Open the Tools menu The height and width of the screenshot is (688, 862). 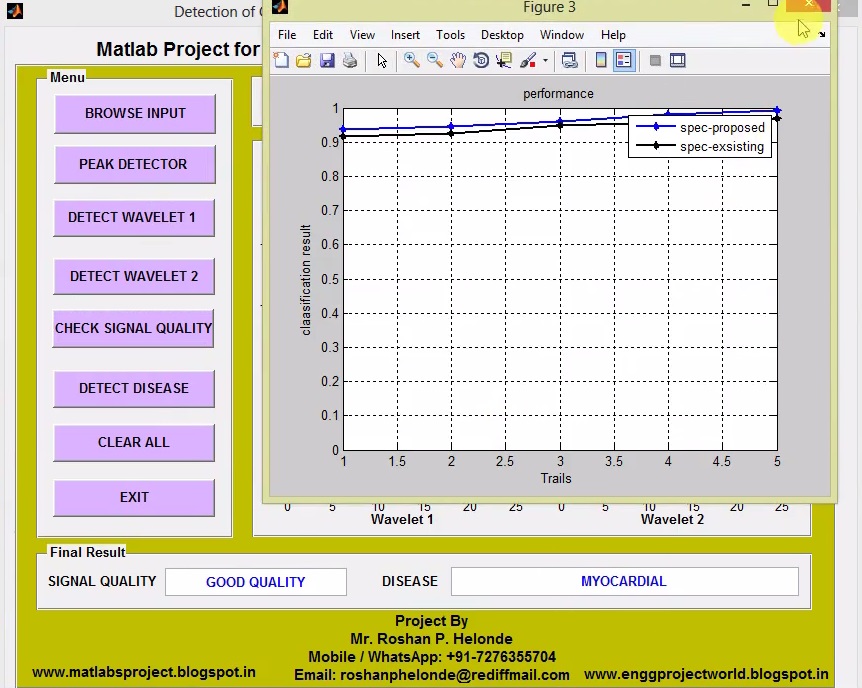450,34
